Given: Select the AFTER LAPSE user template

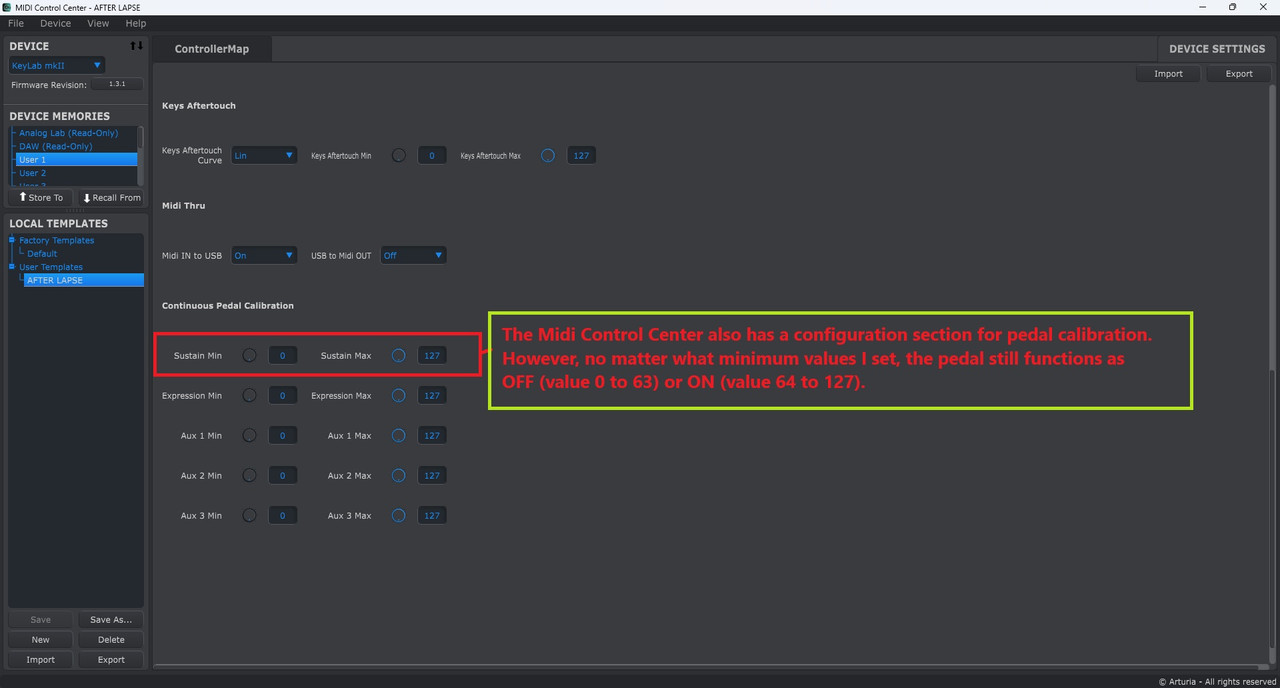Looking at the screenshot, I should click(83, 280).
